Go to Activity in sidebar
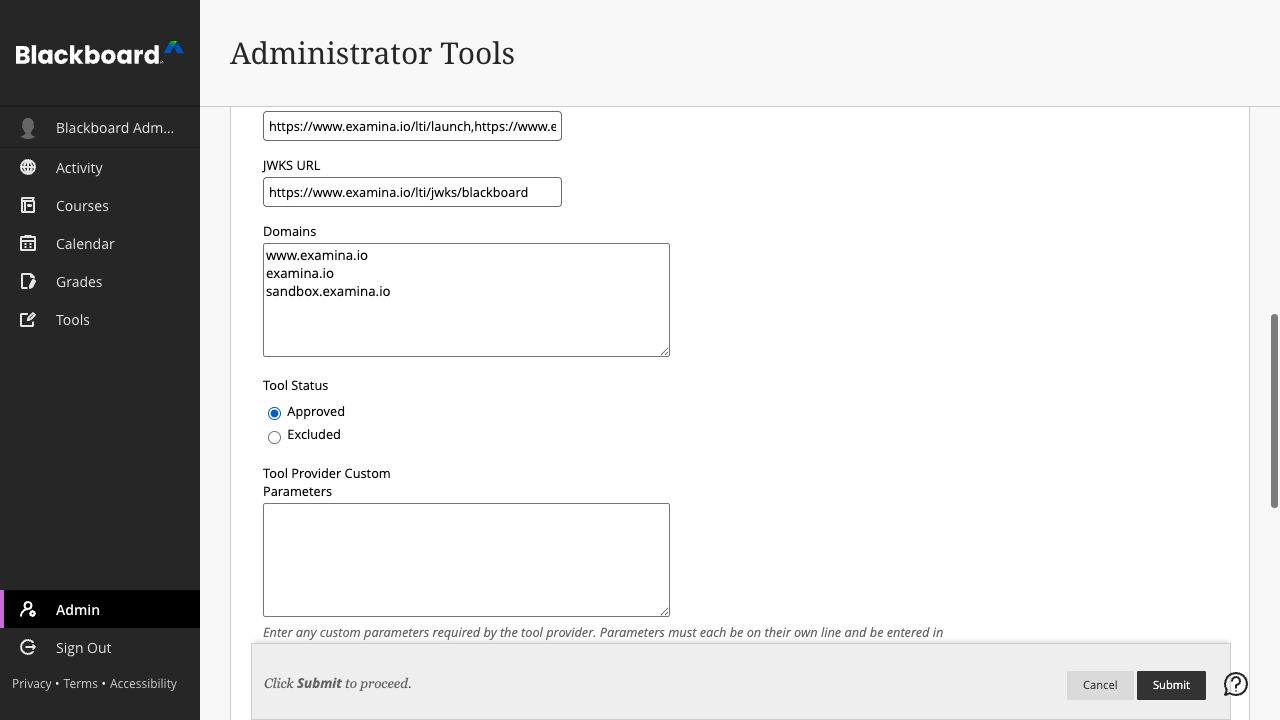1280x720 pixels. coord(100,167)
